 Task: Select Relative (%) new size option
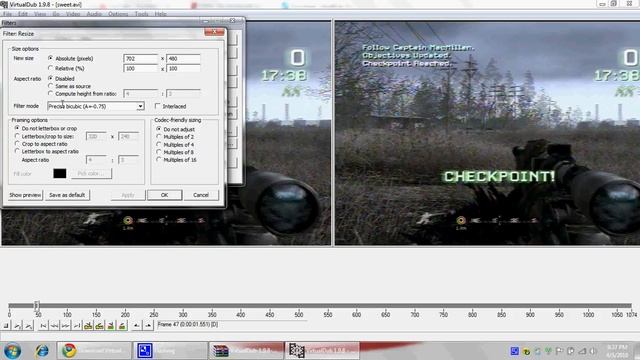[66, 68]
